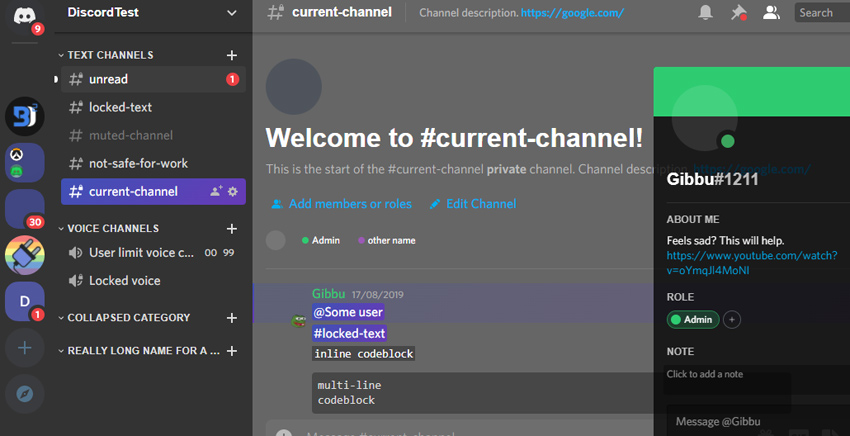This screenshot has width=850, height=436.
Task: Click the Gibbu#1211 username in profile
Action: click(712, 179)
